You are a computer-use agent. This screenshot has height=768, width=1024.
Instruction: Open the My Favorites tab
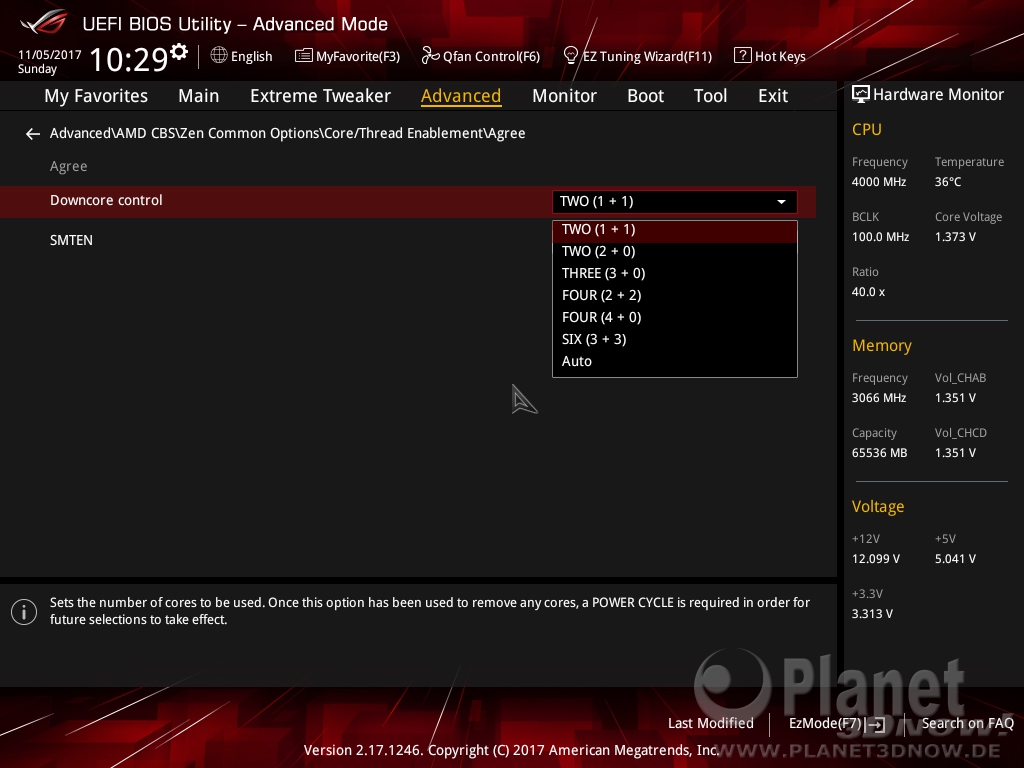point(96,96)
